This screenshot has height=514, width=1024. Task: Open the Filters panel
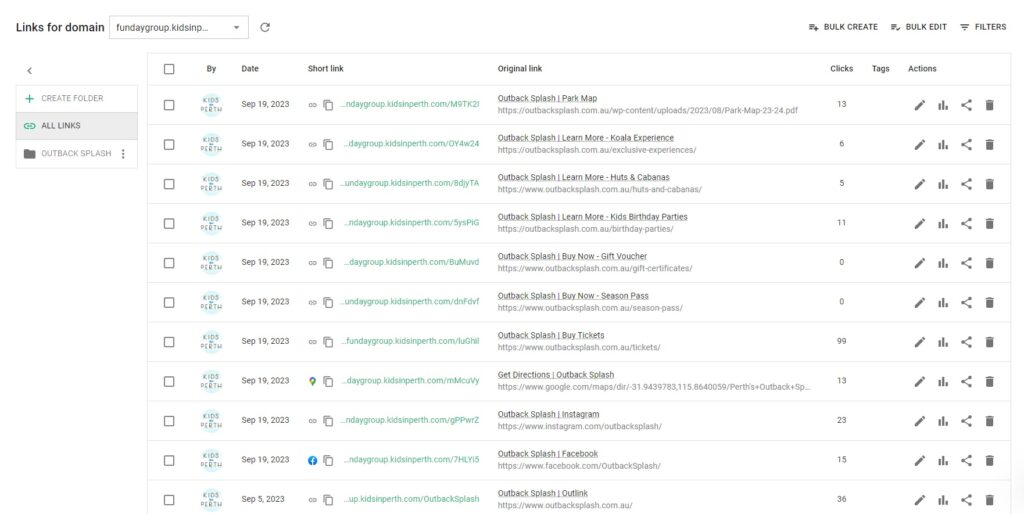(982, 27)
